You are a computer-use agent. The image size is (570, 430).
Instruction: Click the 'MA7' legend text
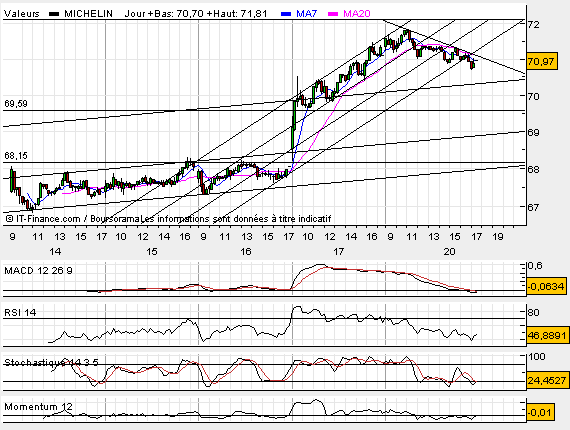306,14
